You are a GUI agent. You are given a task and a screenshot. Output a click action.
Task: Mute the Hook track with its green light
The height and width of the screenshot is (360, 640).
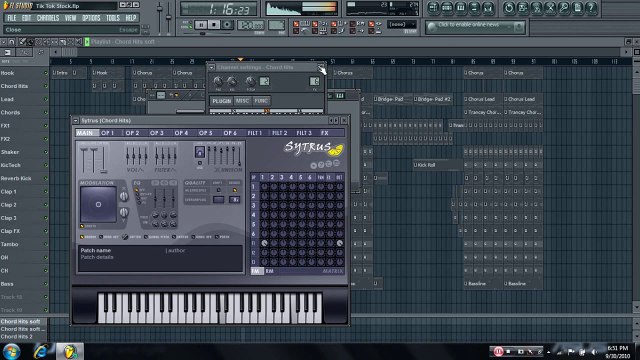(x=46, y=73)
